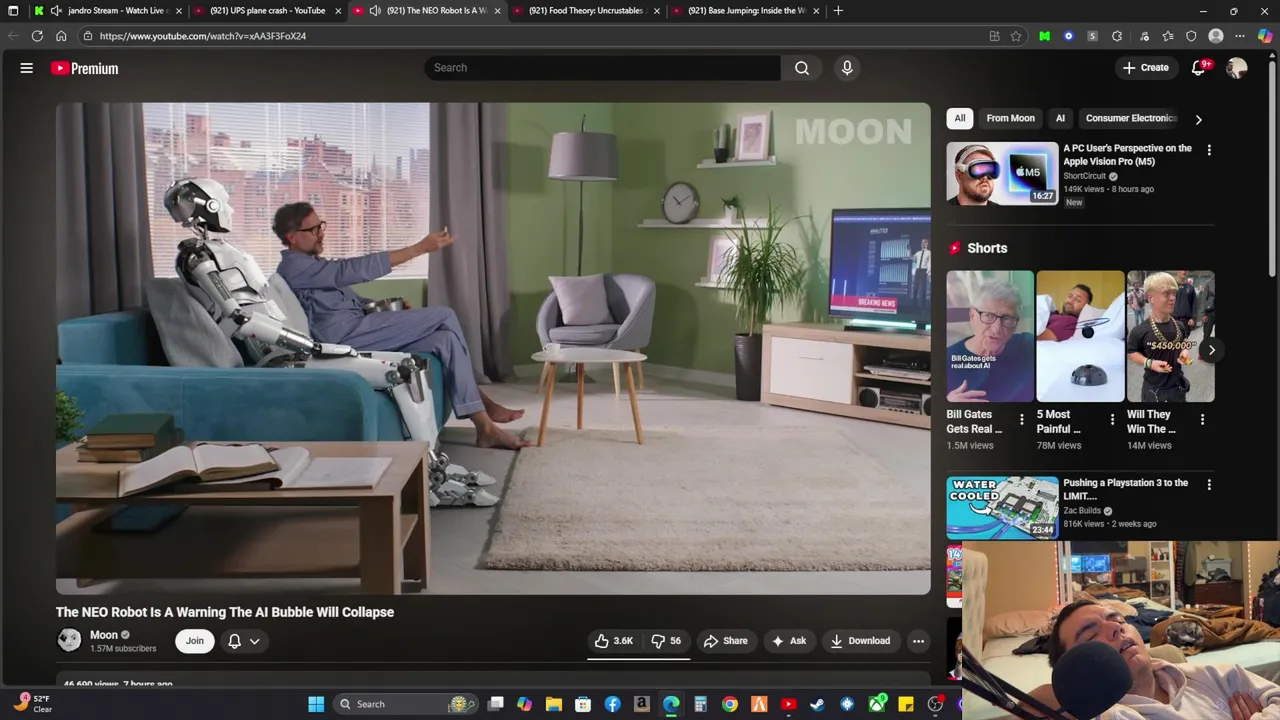Open options menu for Apple Vision Pro video
The width and height of the screenshot is (1280, 720).
[x=1209, y=150]
